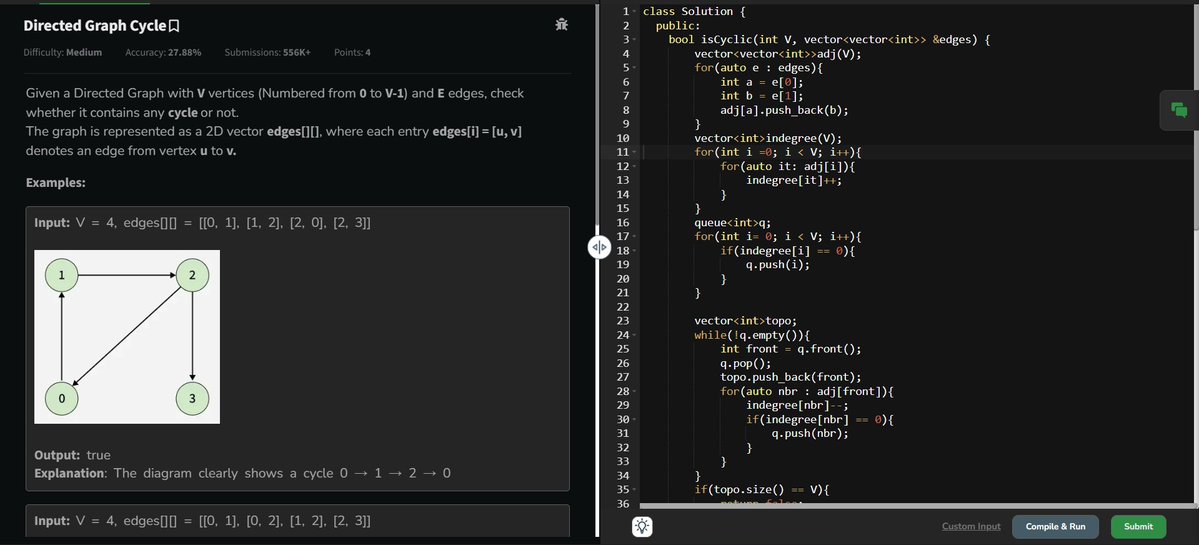Place cursor on line 25 int front
The width and height of the screenshot is (1199, 545).
(791, 349)
